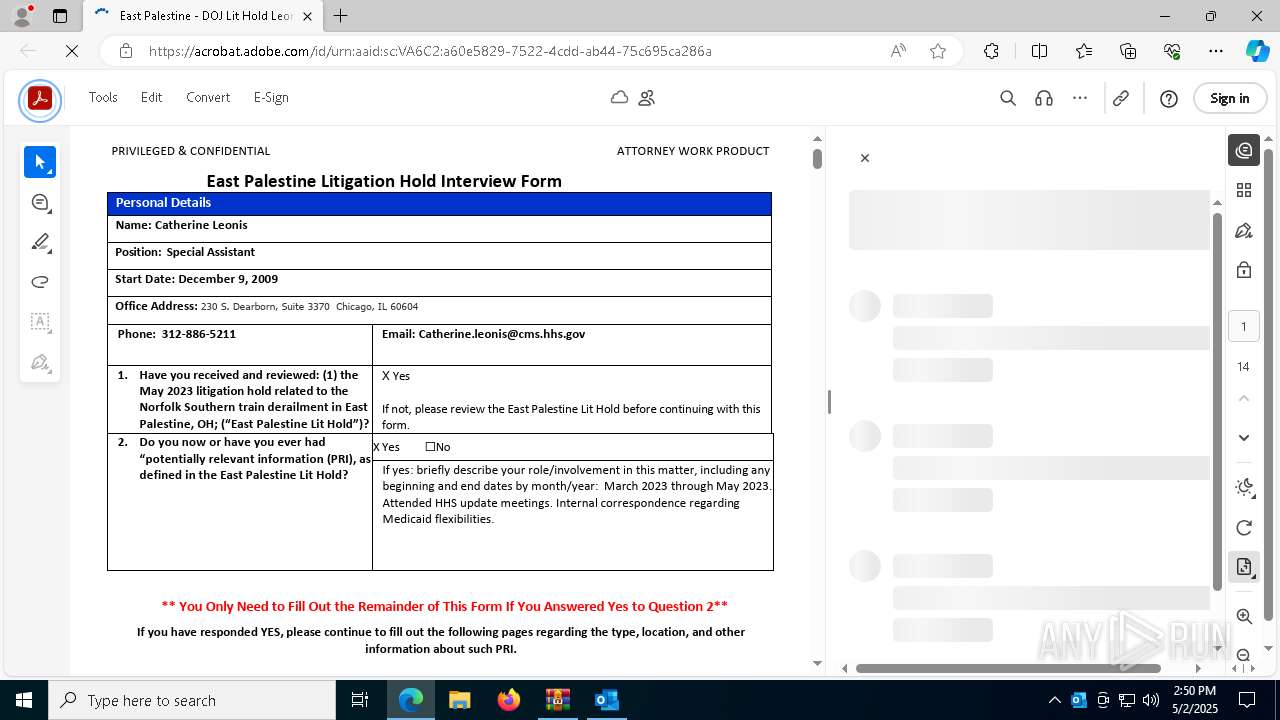Viewport: 1280px width, 720px height.
Task: Choose the freehand draw loop tool
Action: [x=40, y=282]
